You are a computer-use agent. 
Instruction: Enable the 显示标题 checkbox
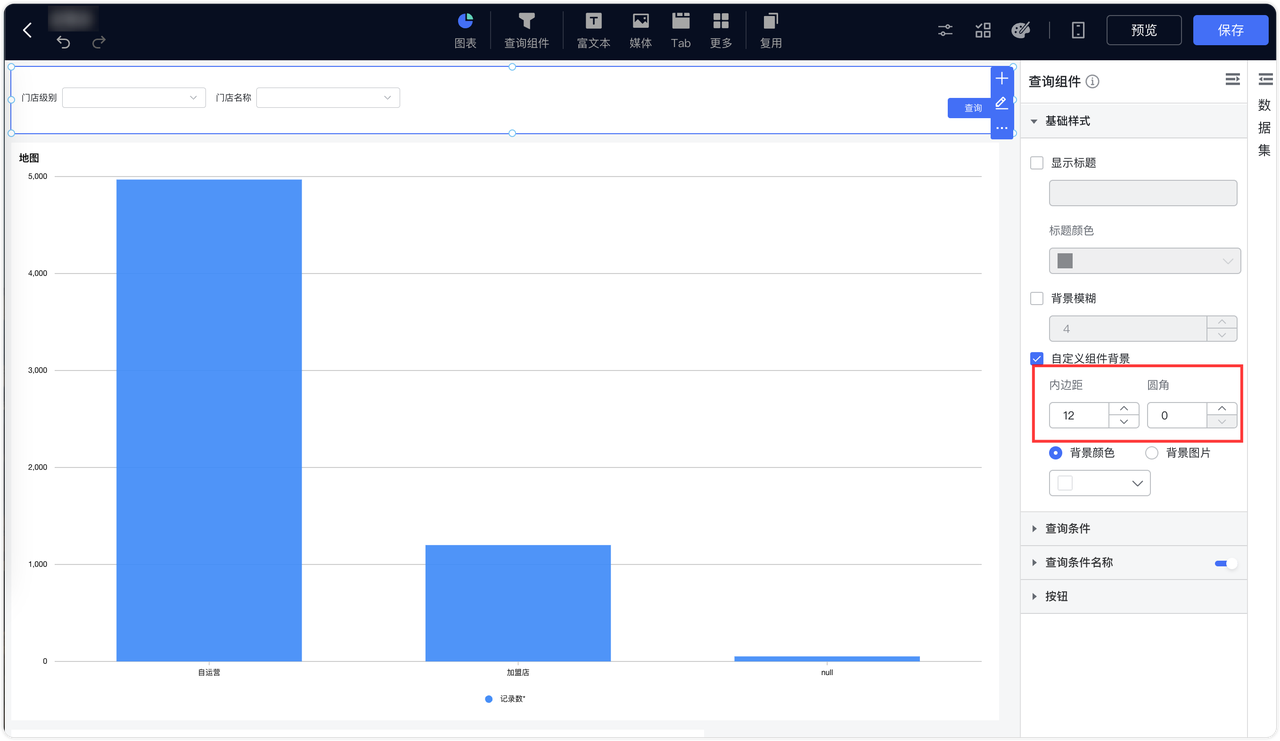1036,162
